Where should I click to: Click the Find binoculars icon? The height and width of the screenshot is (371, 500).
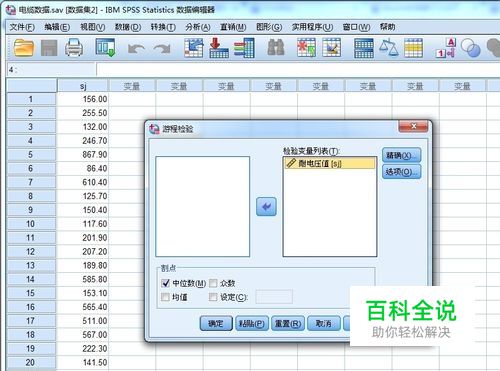[x=276, y=47]
